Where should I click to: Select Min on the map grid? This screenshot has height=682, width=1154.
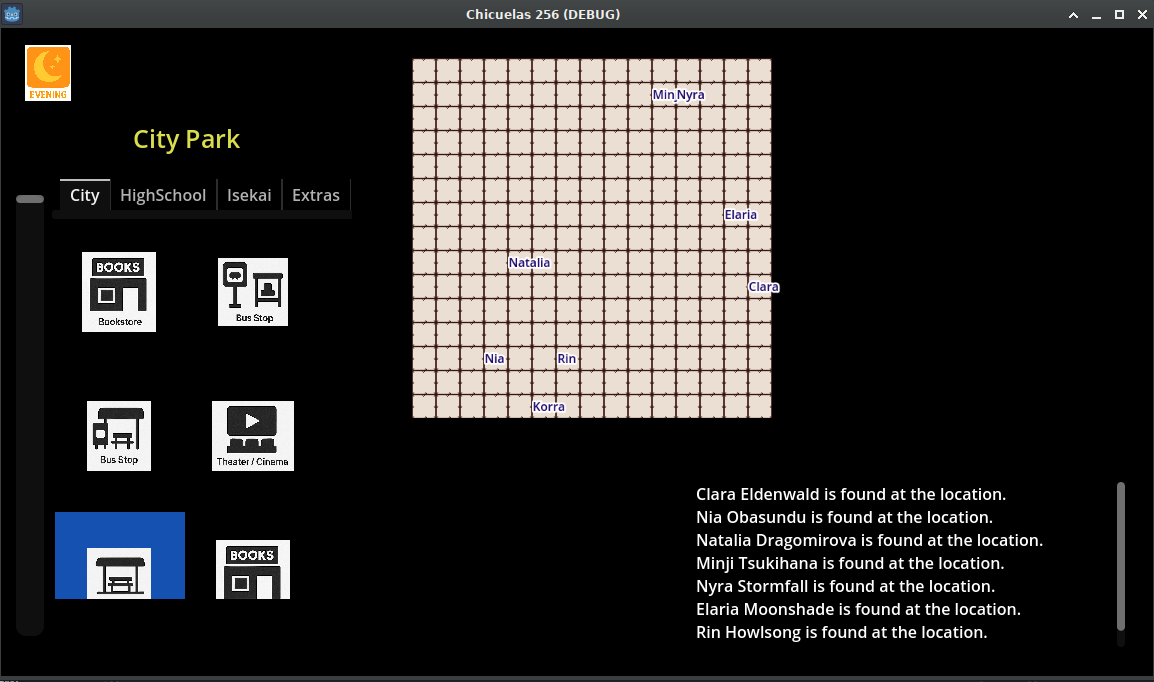click(x=663, y=94)
